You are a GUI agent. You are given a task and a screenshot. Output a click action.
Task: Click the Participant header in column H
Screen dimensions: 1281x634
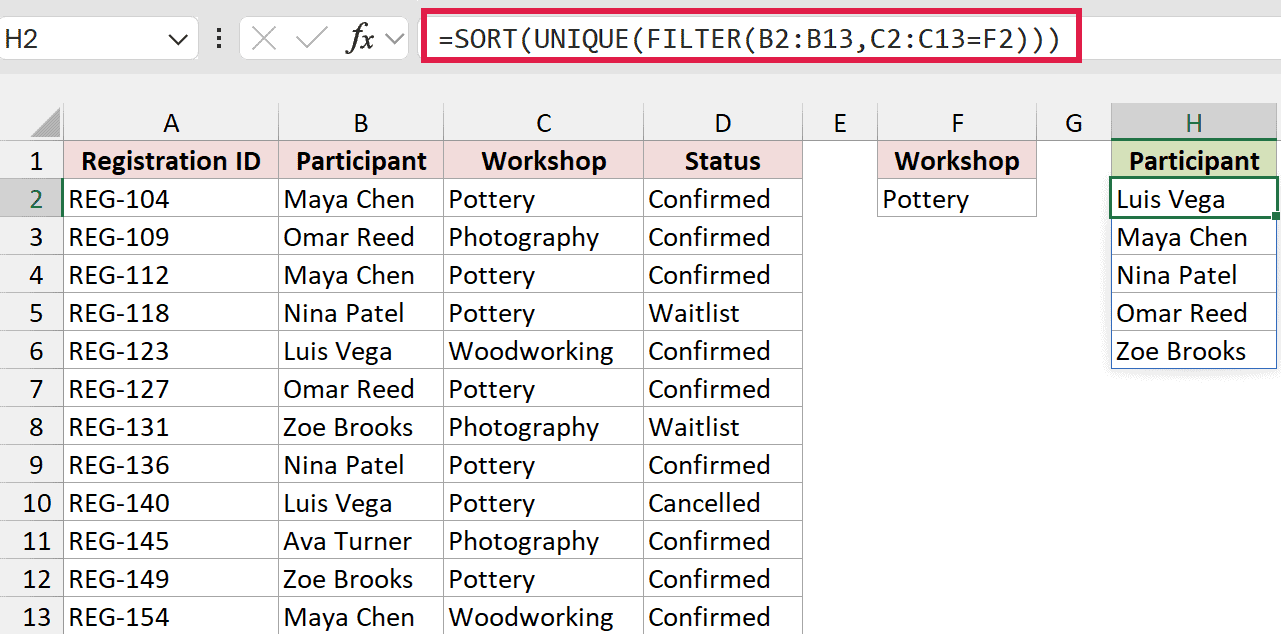(x=1194, y=161)
